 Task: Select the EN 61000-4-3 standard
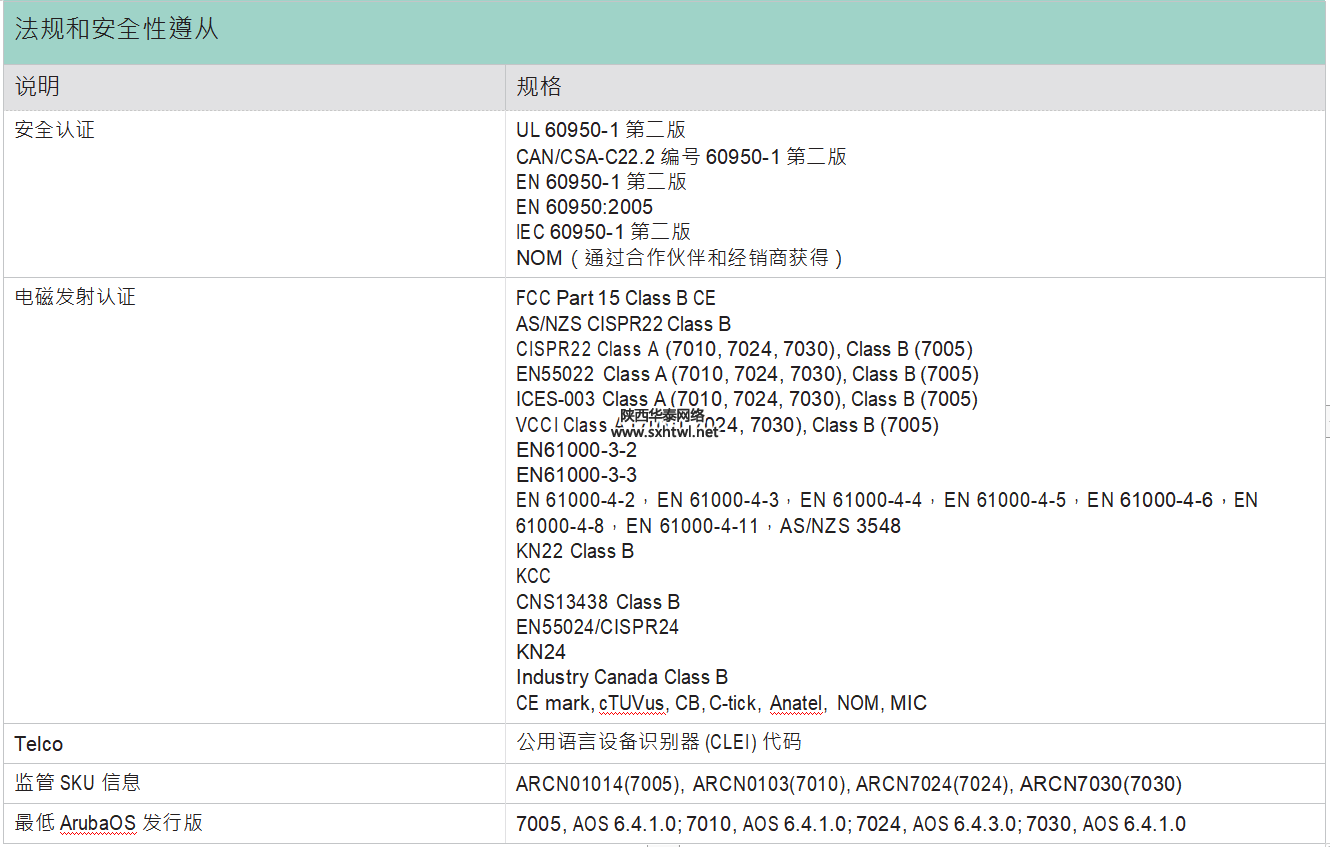tap(718, 500)
